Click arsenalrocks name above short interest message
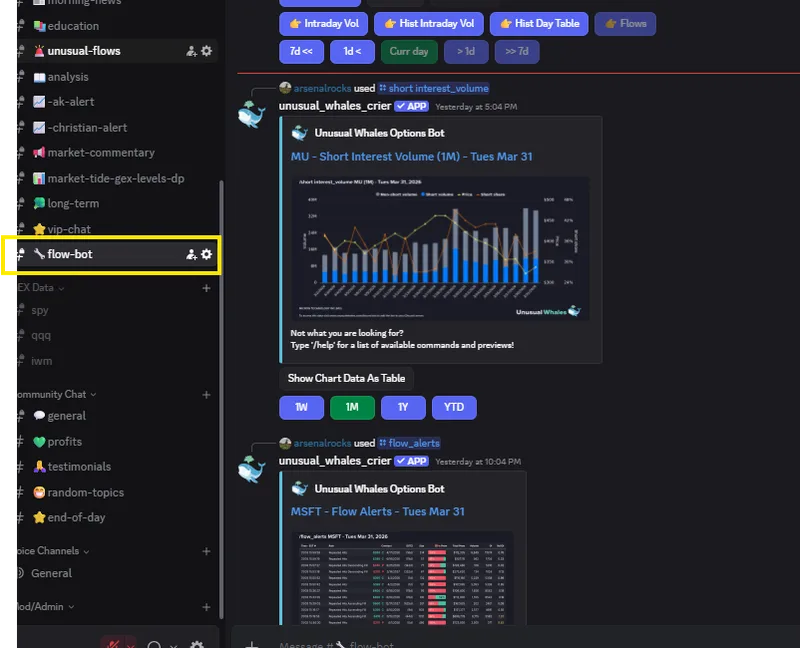This screenshot has width=800, height=648. (322, 88)
